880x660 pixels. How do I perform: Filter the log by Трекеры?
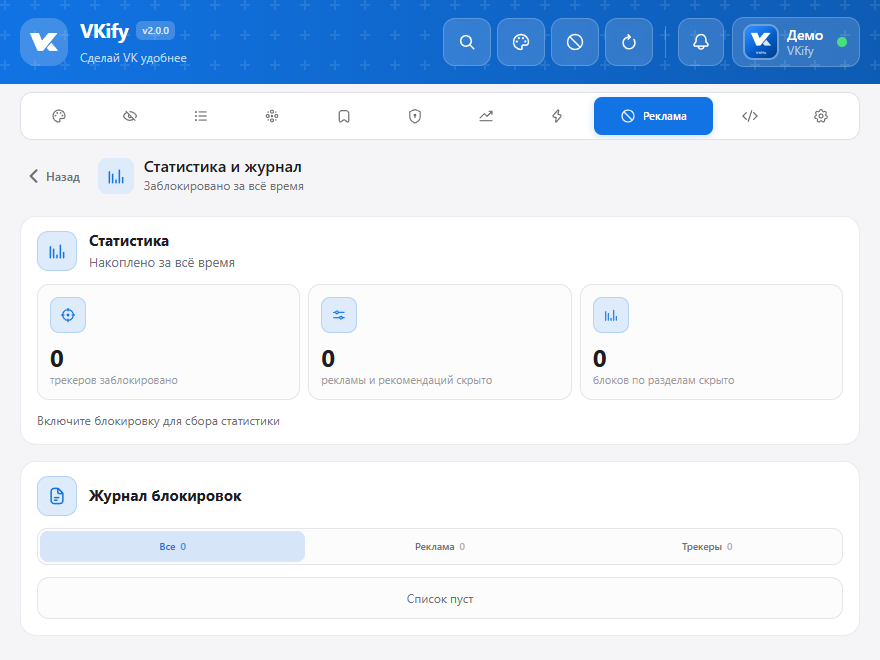[707, 547]
